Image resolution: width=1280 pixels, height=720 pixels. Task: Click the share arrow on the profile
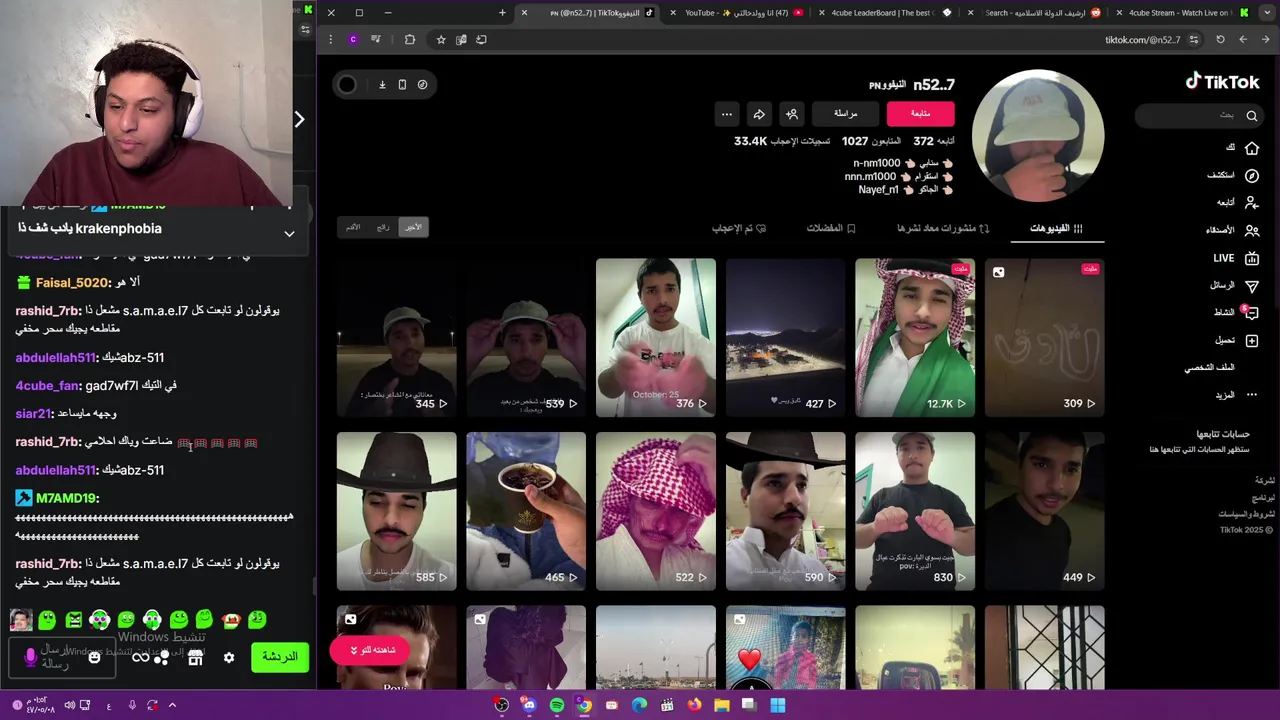[759, 114]
